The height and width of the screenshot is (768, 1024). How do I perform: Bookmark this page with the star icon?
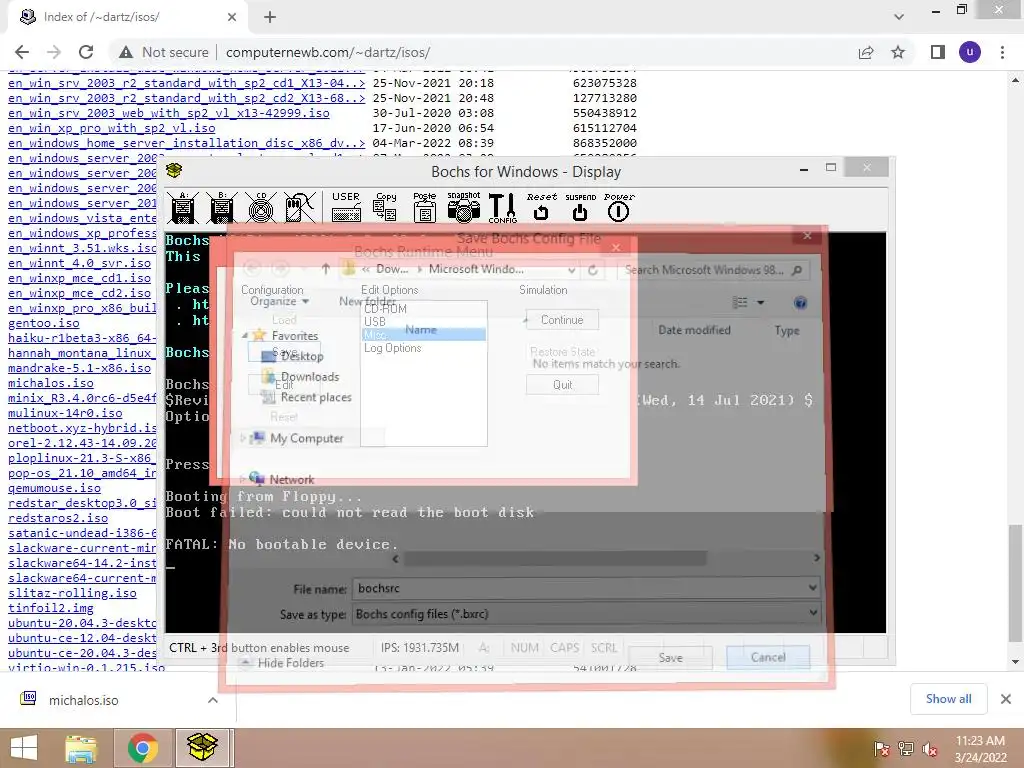click(x=898, y=52)
